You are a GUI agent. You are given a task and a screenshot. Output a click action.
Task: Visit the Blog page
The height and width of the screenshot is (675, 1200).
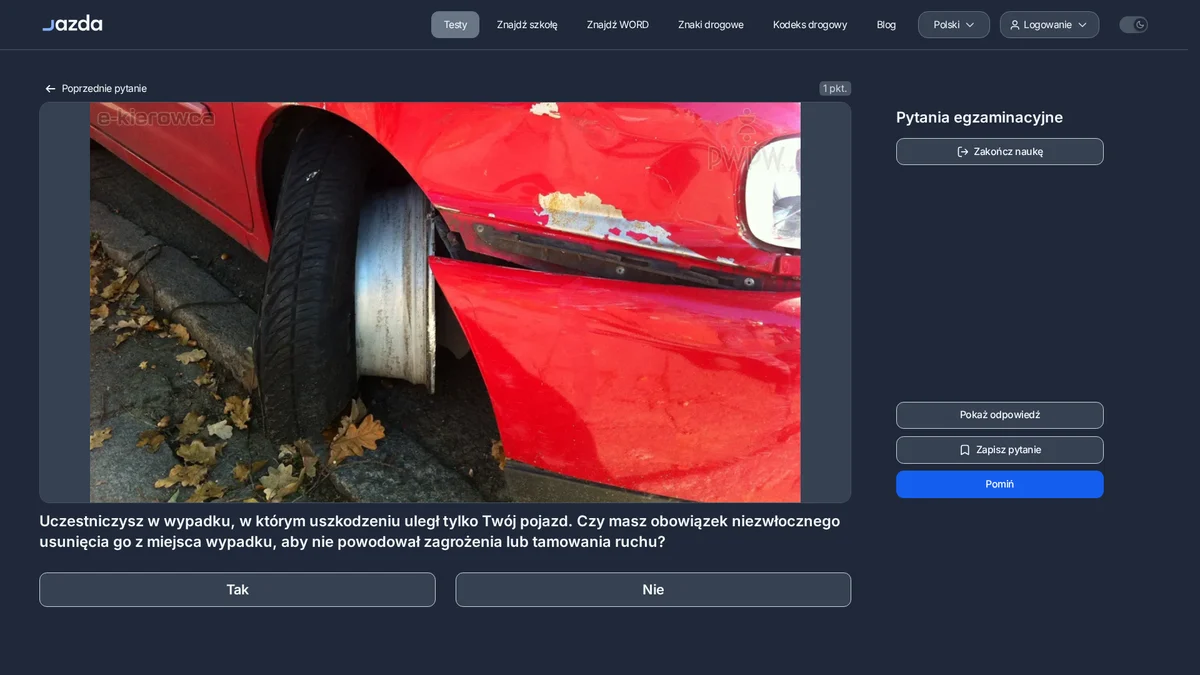(886, 25)
